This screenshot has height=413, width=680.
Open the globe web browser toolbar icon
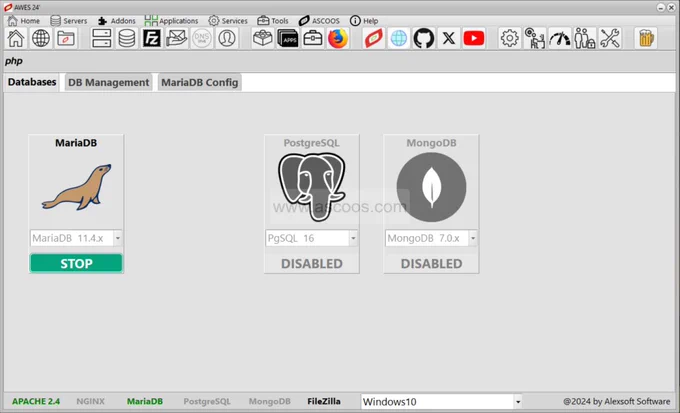[x=41, y=38]
